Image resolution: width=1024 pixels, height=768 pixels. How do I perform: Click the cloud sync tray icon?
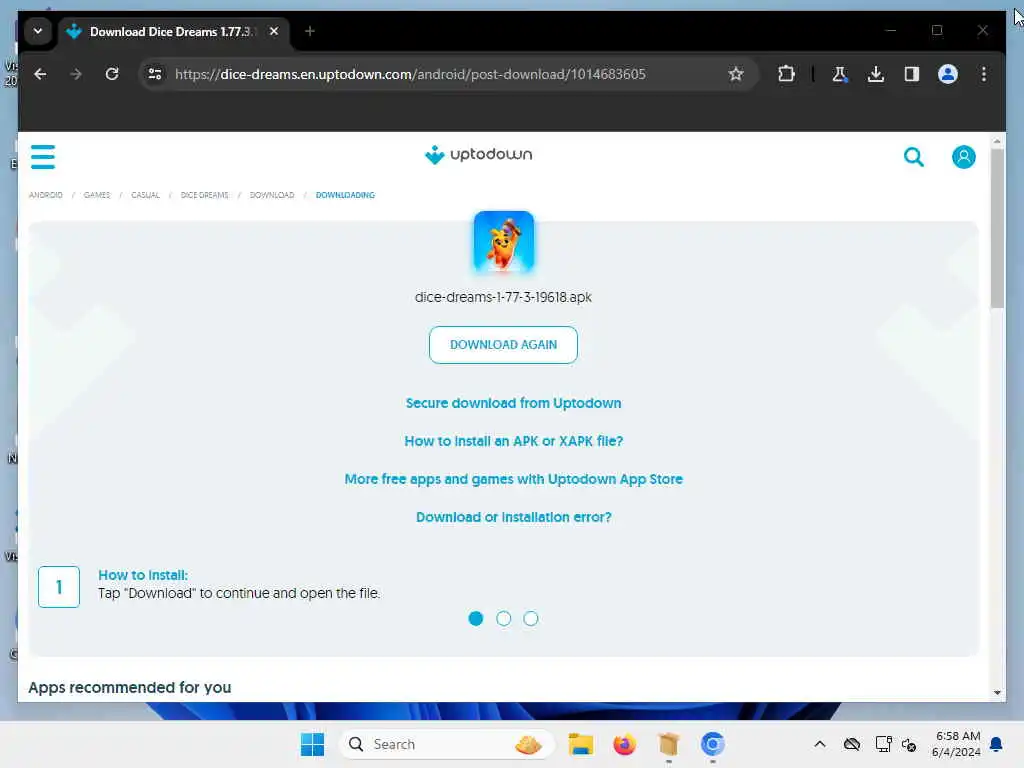[852, 744]
